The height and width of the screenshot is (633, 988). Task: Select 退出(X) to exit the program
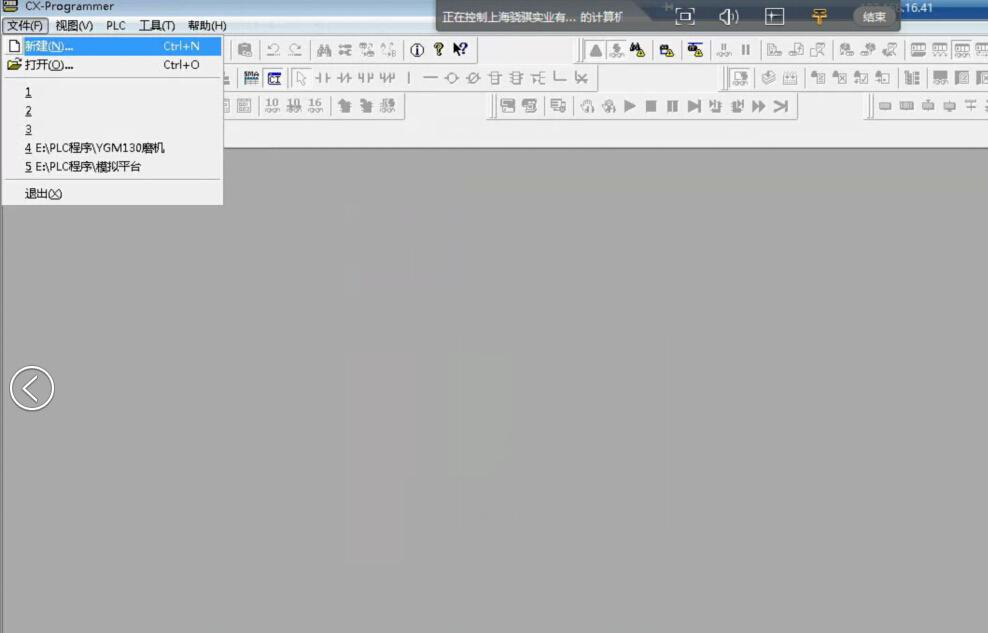tap(43, 193)
